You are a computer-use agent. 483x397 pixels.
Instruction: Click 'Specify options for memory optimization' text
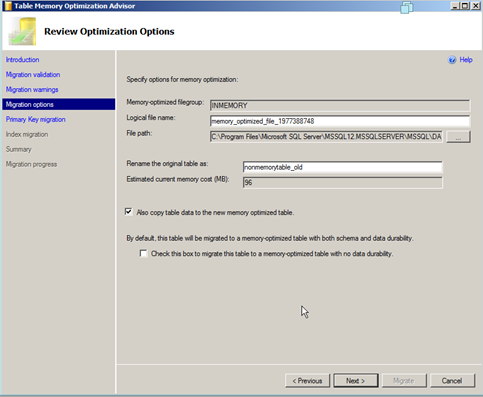[x=182, y=80]
